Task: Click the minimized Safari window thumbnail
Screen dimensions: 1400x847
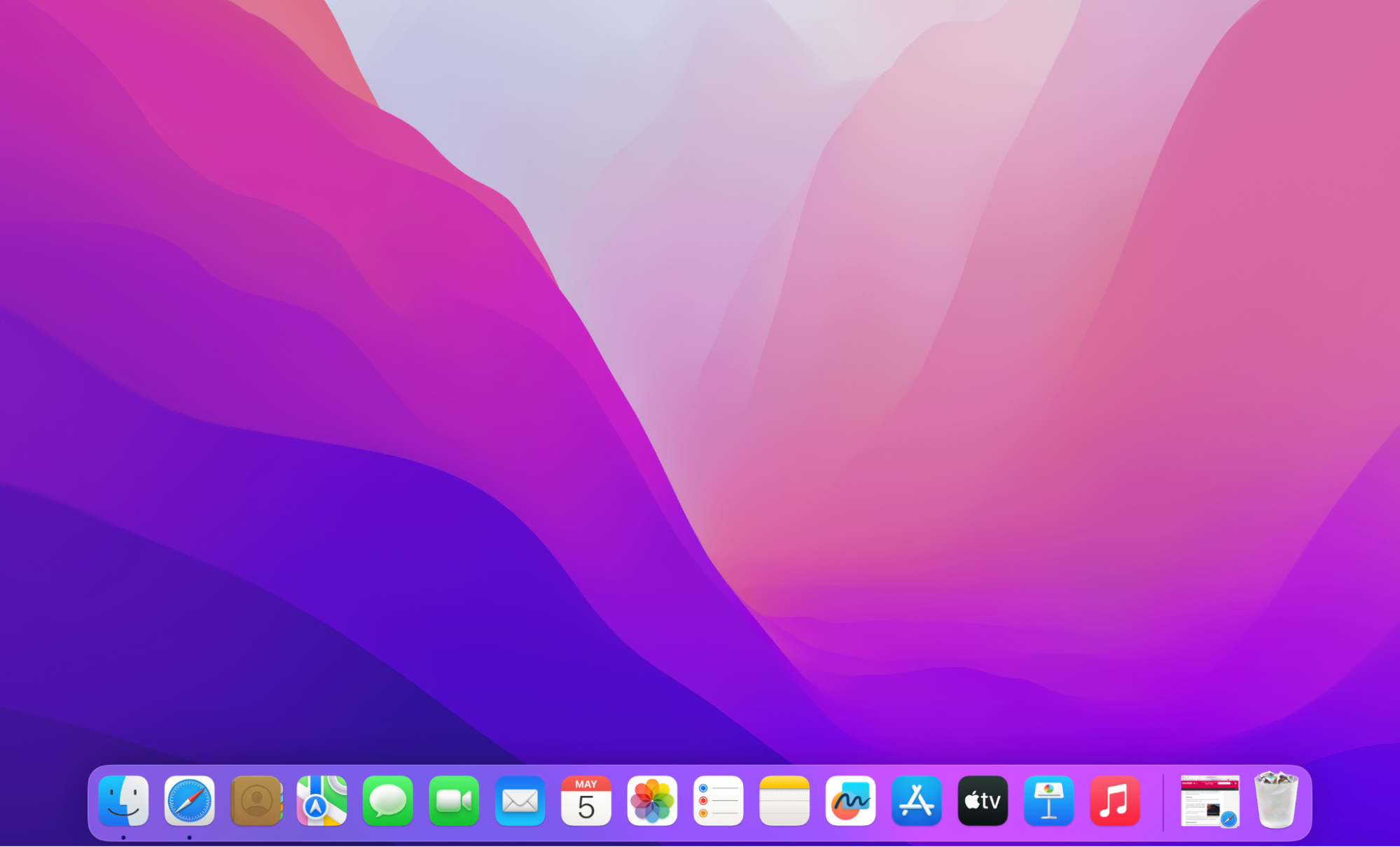Action: click(x=1210, y=801)
